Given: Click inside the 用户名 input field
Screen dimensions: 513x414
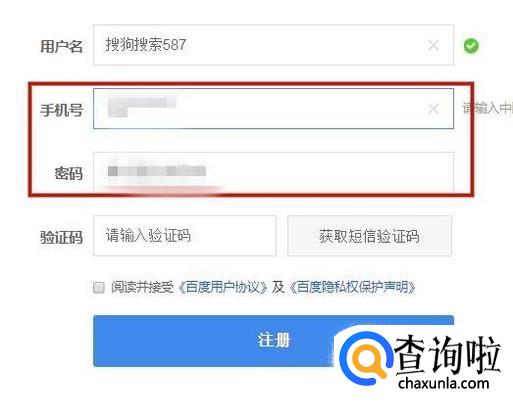Looking at the screenshot, I should click(273, 45).
